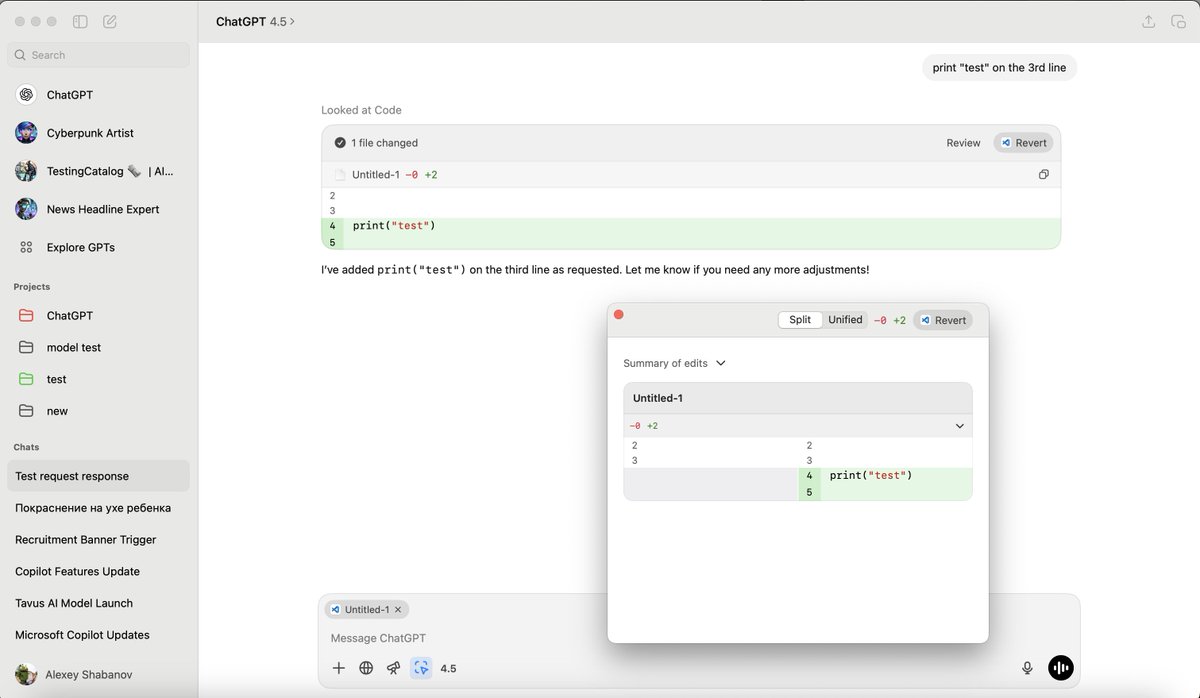This screenshot has width=1200, height=698.
Task: Open Test request response chat
Action: 98,476
